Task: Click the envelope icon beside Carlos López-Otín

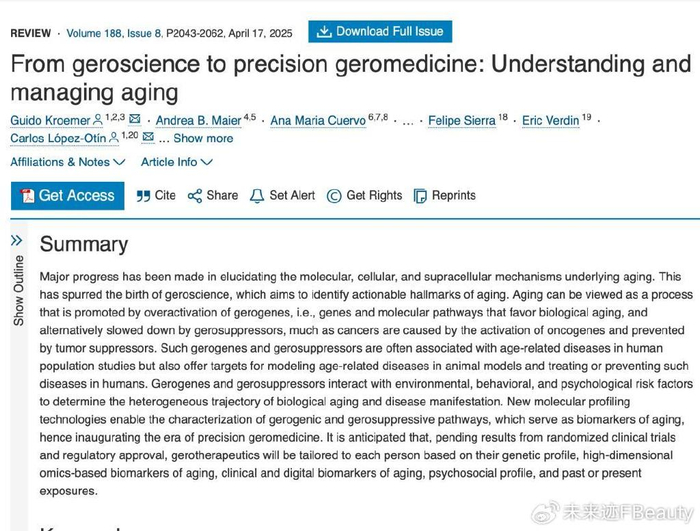Action: coord(148,138)
